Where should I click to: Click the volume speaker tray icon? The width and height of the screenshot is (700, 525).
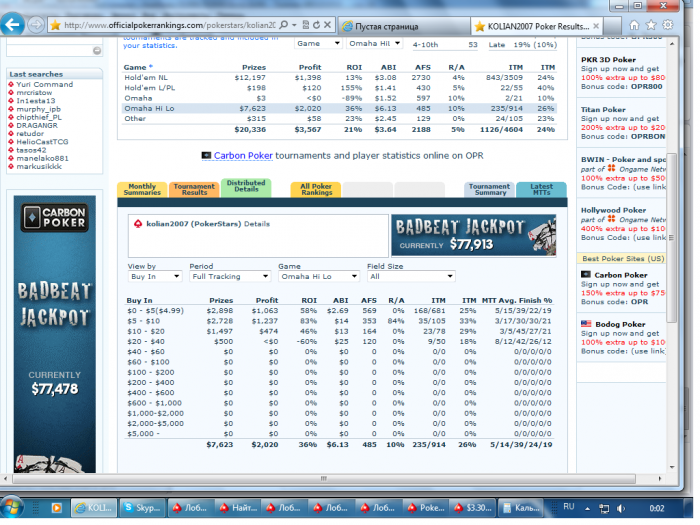[x=621, y=508]
